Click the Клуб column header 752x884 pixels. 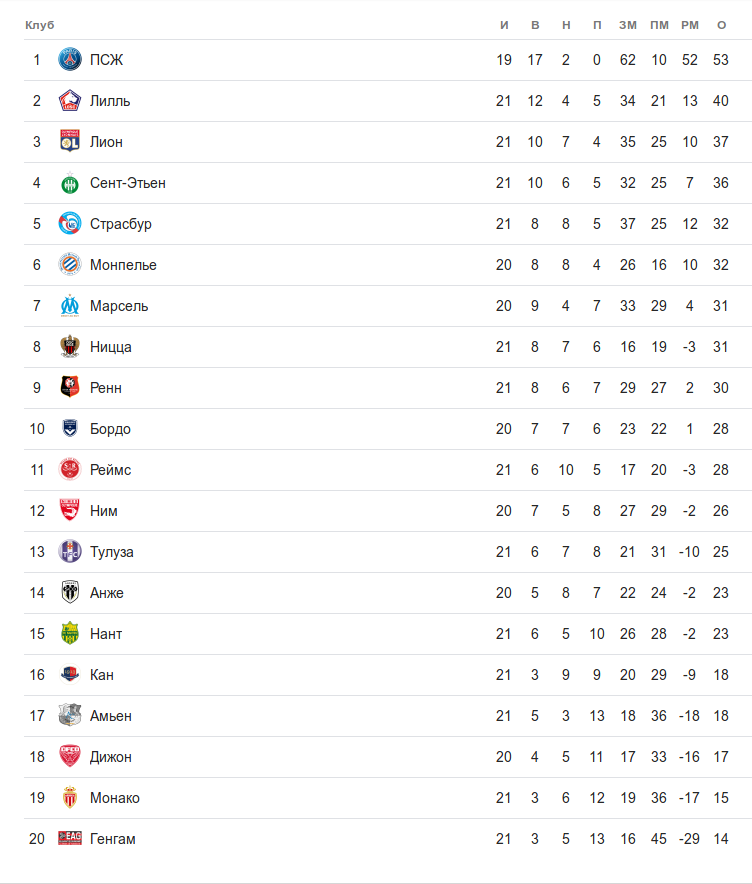coord(39,24)
